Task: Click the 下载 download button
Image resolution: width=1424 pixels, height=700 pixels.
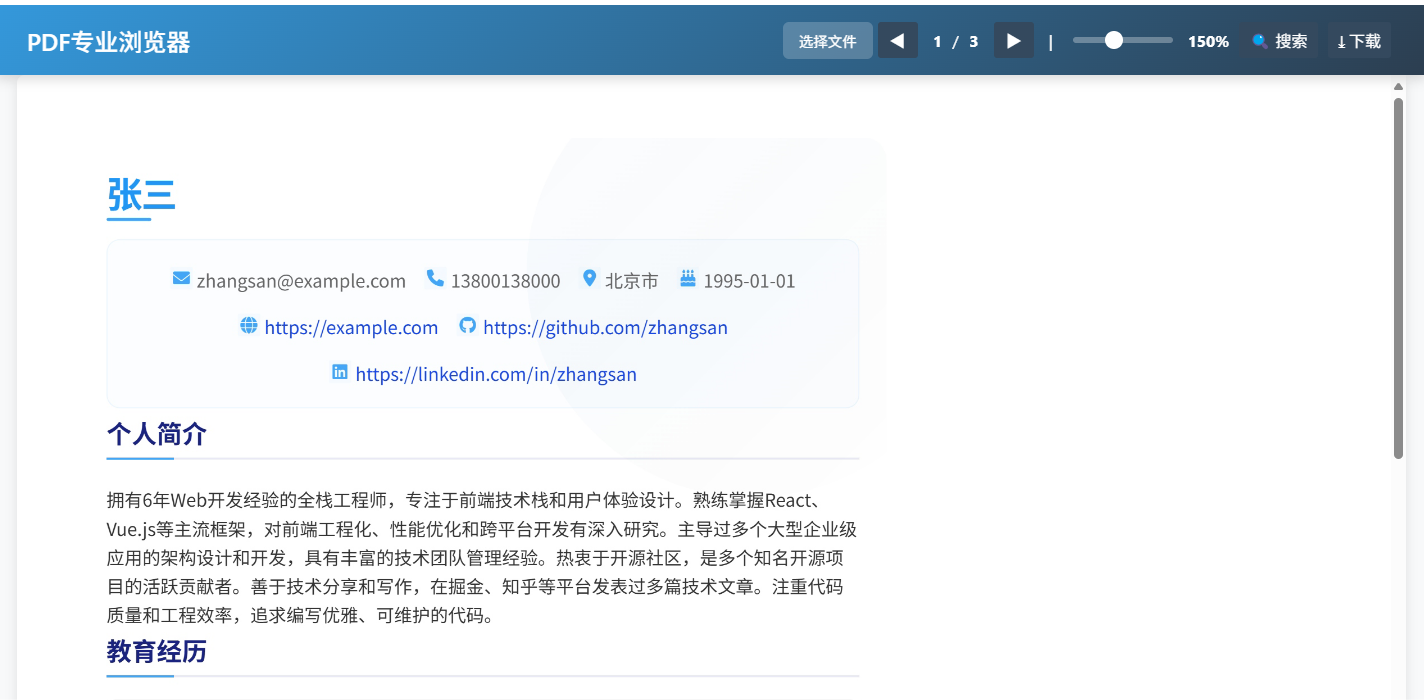Action: coord(1358,41)
